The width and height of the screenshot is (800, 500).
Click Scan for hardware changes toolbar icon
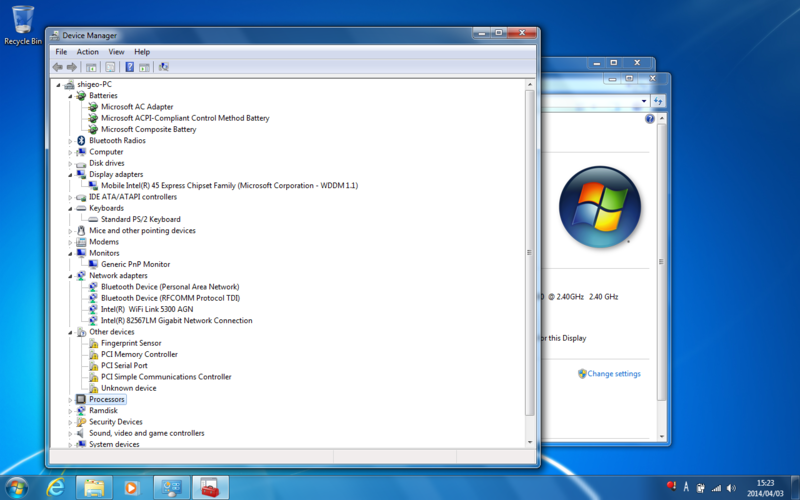click(x=163, y=67)
